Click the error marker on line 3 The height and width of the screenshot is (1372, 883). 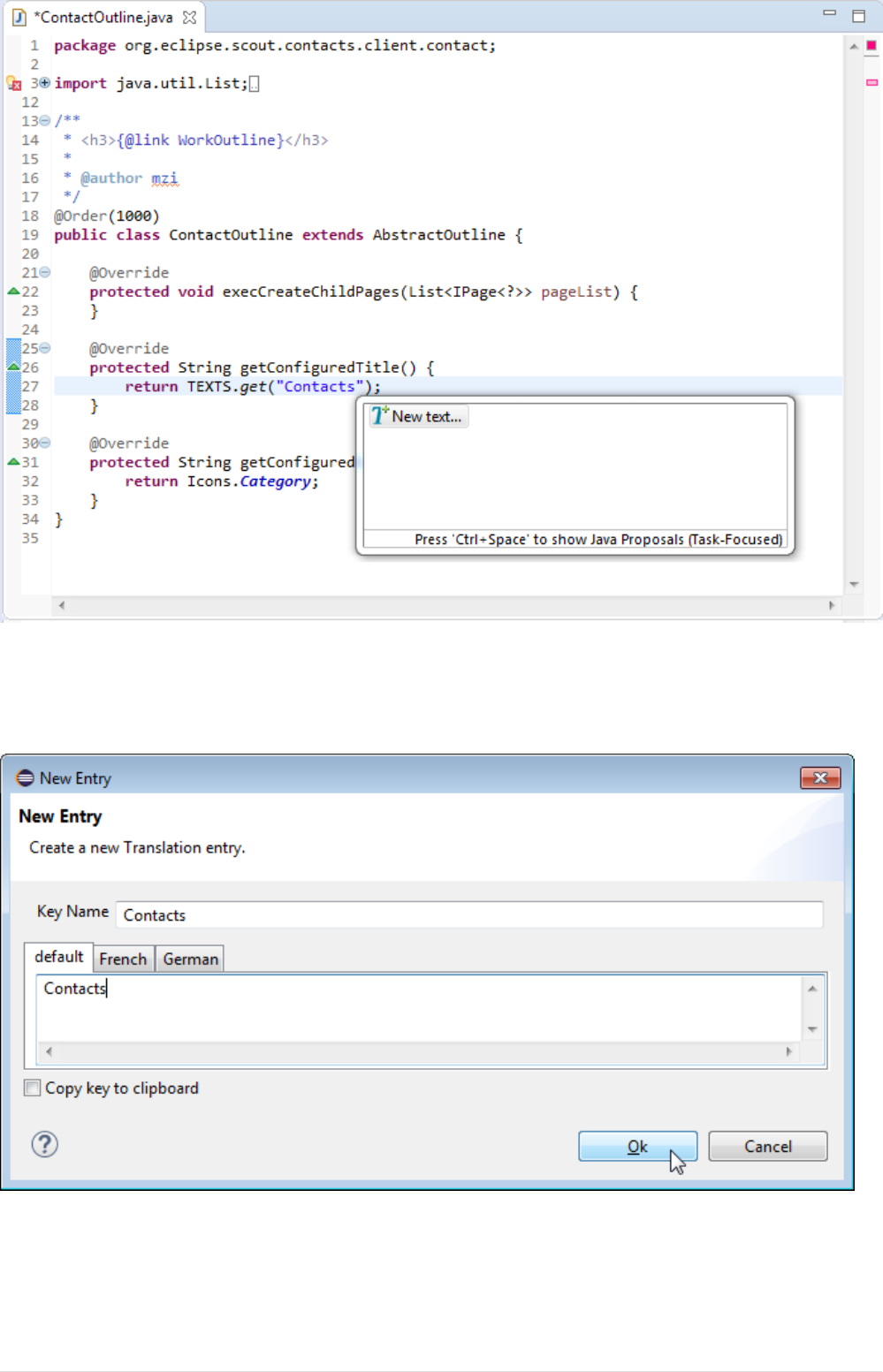13,83
